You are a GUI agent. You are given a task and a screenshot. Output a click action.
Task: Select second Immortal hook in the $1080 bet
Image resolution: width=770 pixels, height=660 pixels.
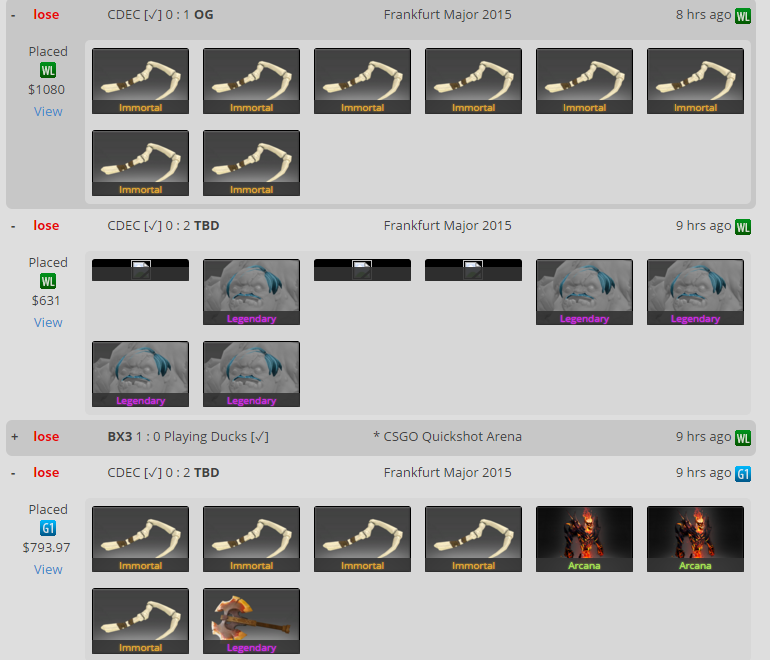[x=251, y=81]
